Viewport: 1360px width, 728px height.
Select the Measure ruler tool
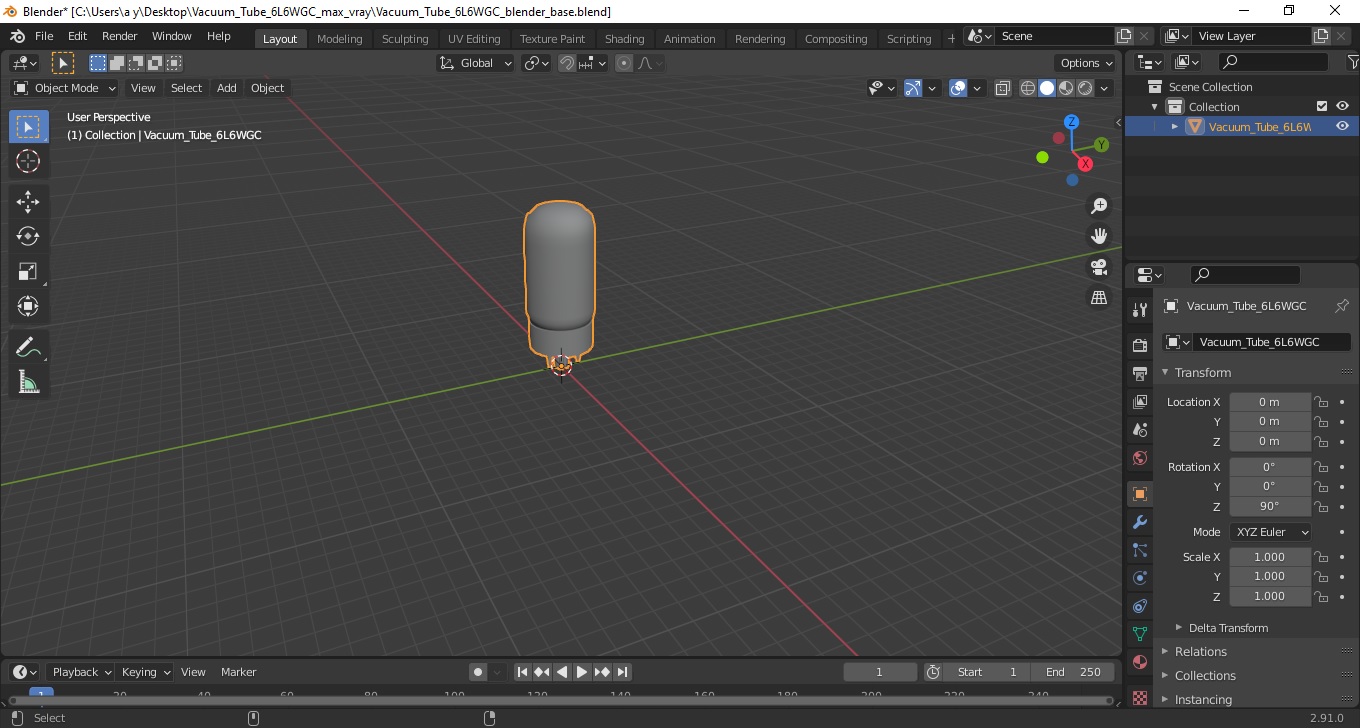[28, 382]
